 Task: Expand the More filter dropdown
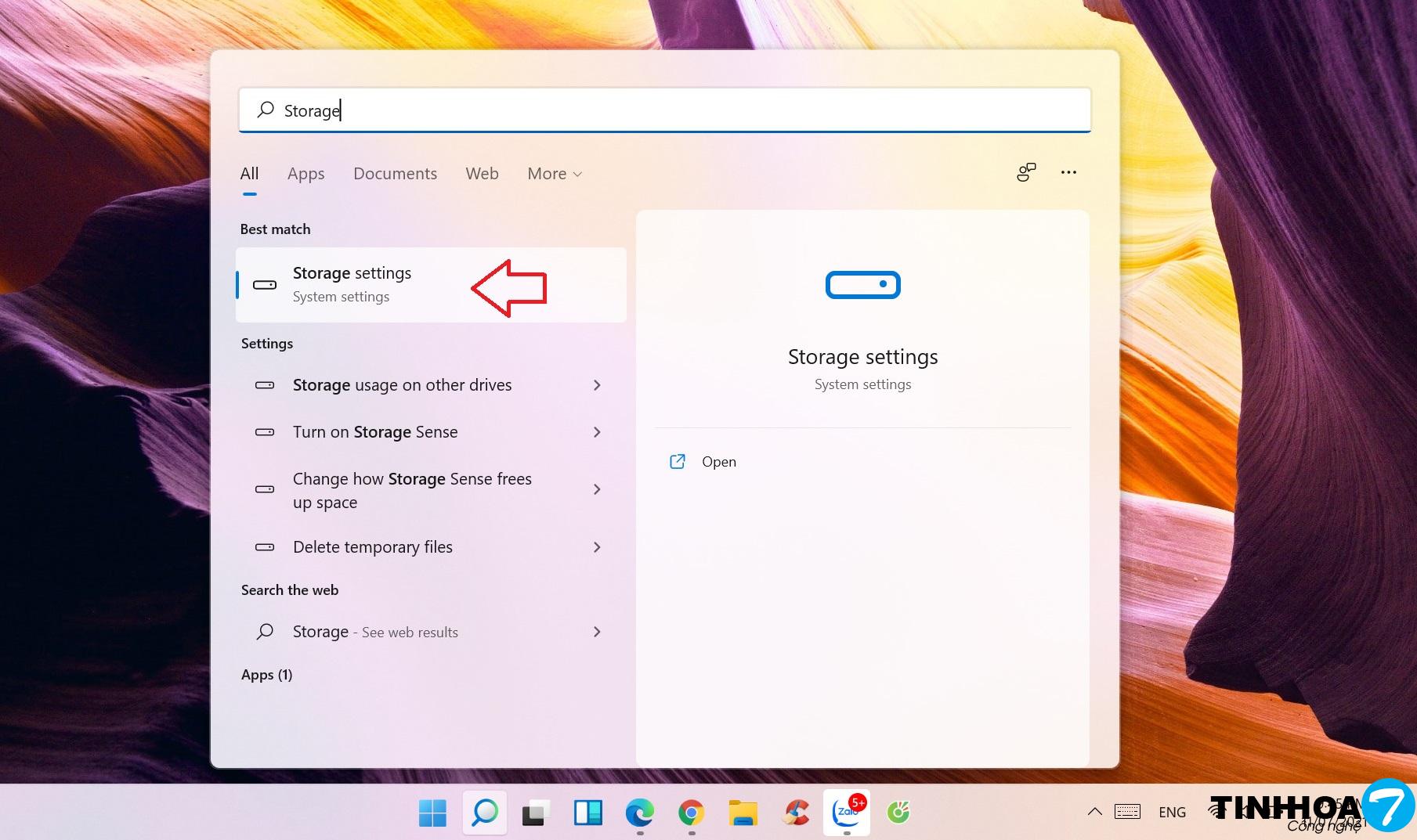[554, 174]
